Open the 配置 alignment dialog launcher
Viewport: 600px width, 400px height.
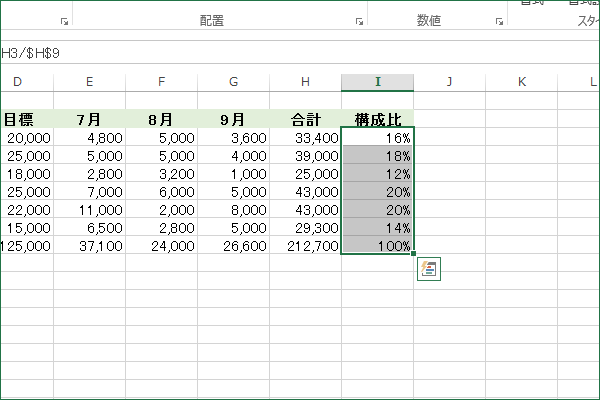[x=359, y=22]
